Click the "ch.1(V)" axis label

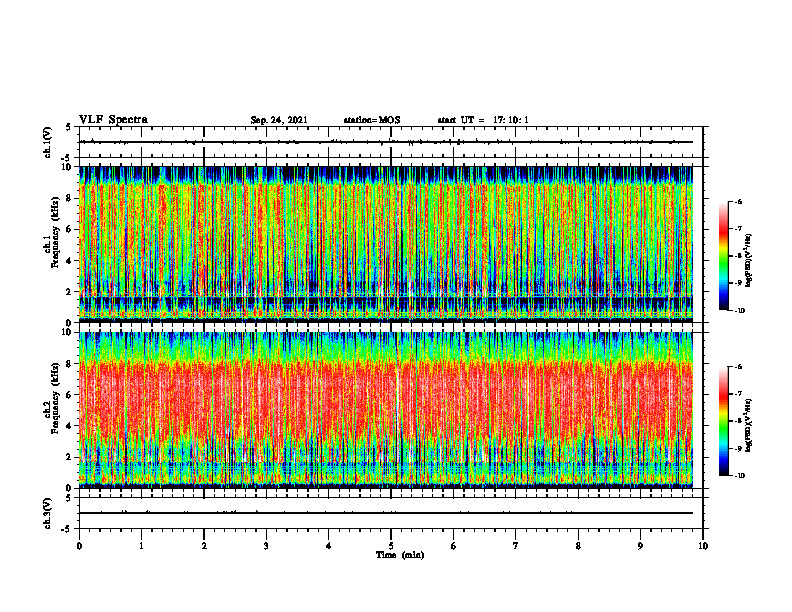tap(48, 142)
